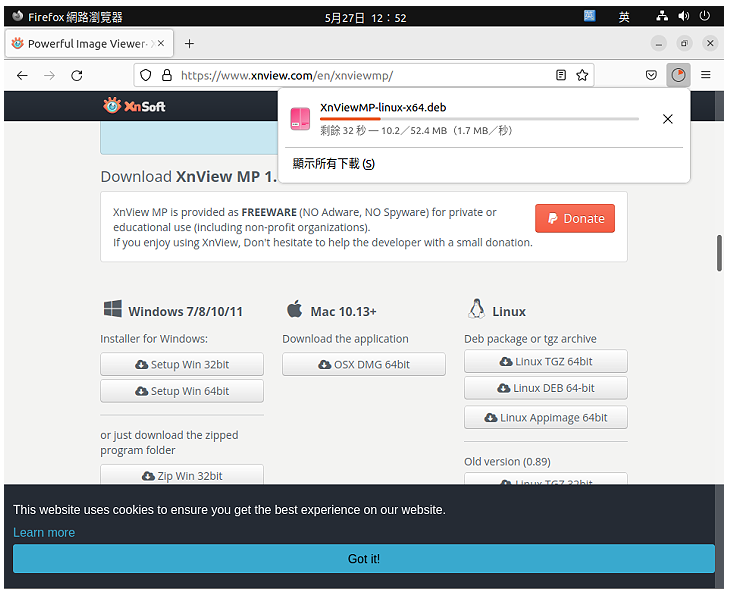Click the pink deb package file icon
The height and width of the screenshot is (592, 736).
[x=300, y=119]
